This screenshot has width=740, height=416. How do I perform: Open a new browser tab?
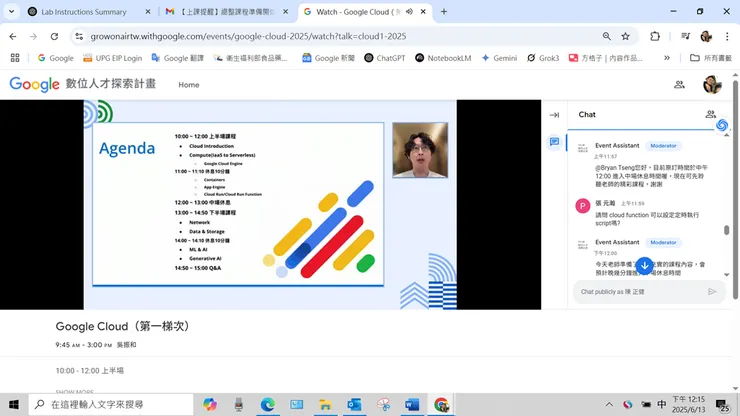444,12
